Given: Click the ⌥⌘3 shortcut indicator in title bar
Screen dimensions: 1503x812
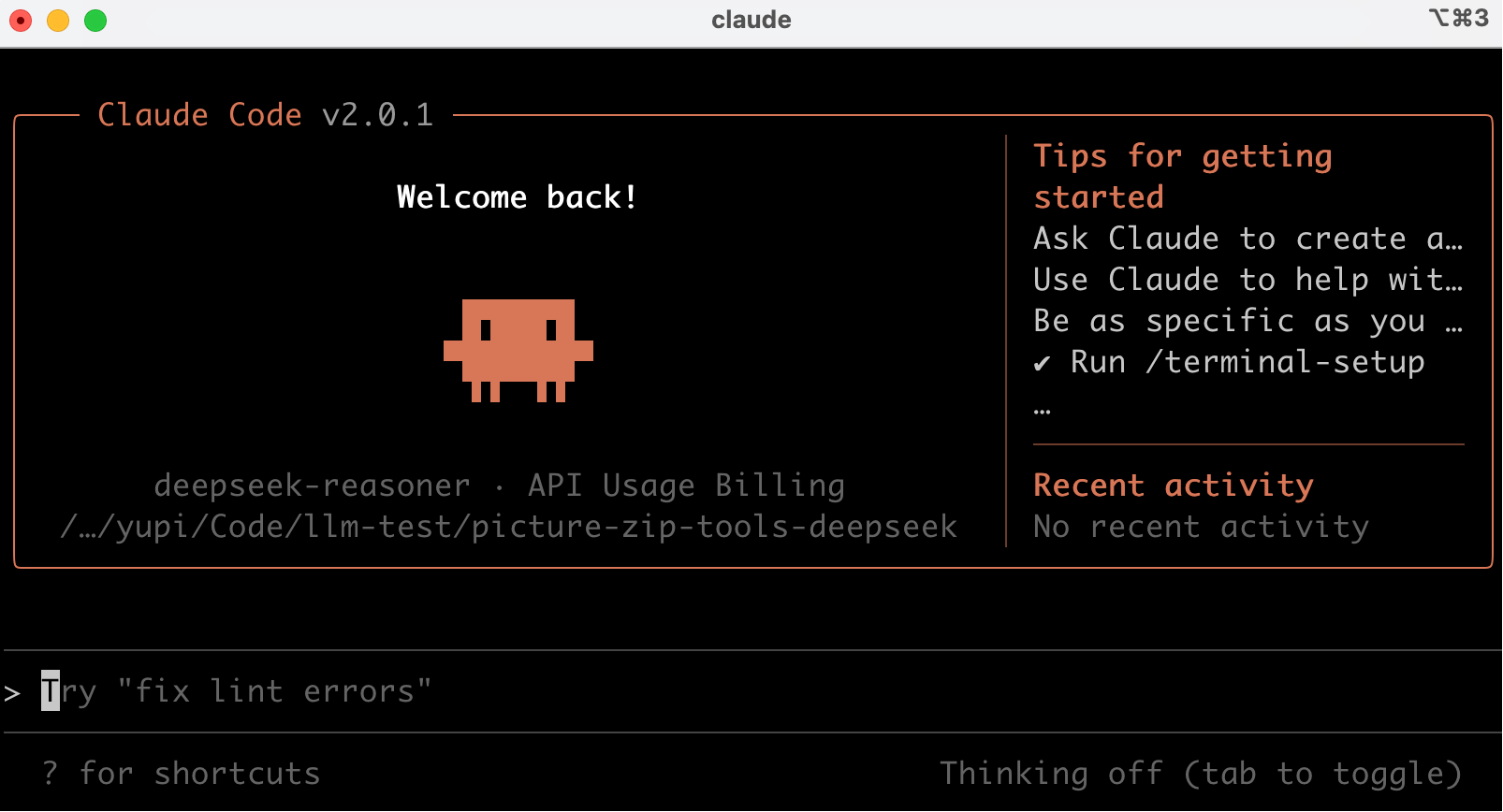Looking at the screenshot, I should tap(1458, 19).
